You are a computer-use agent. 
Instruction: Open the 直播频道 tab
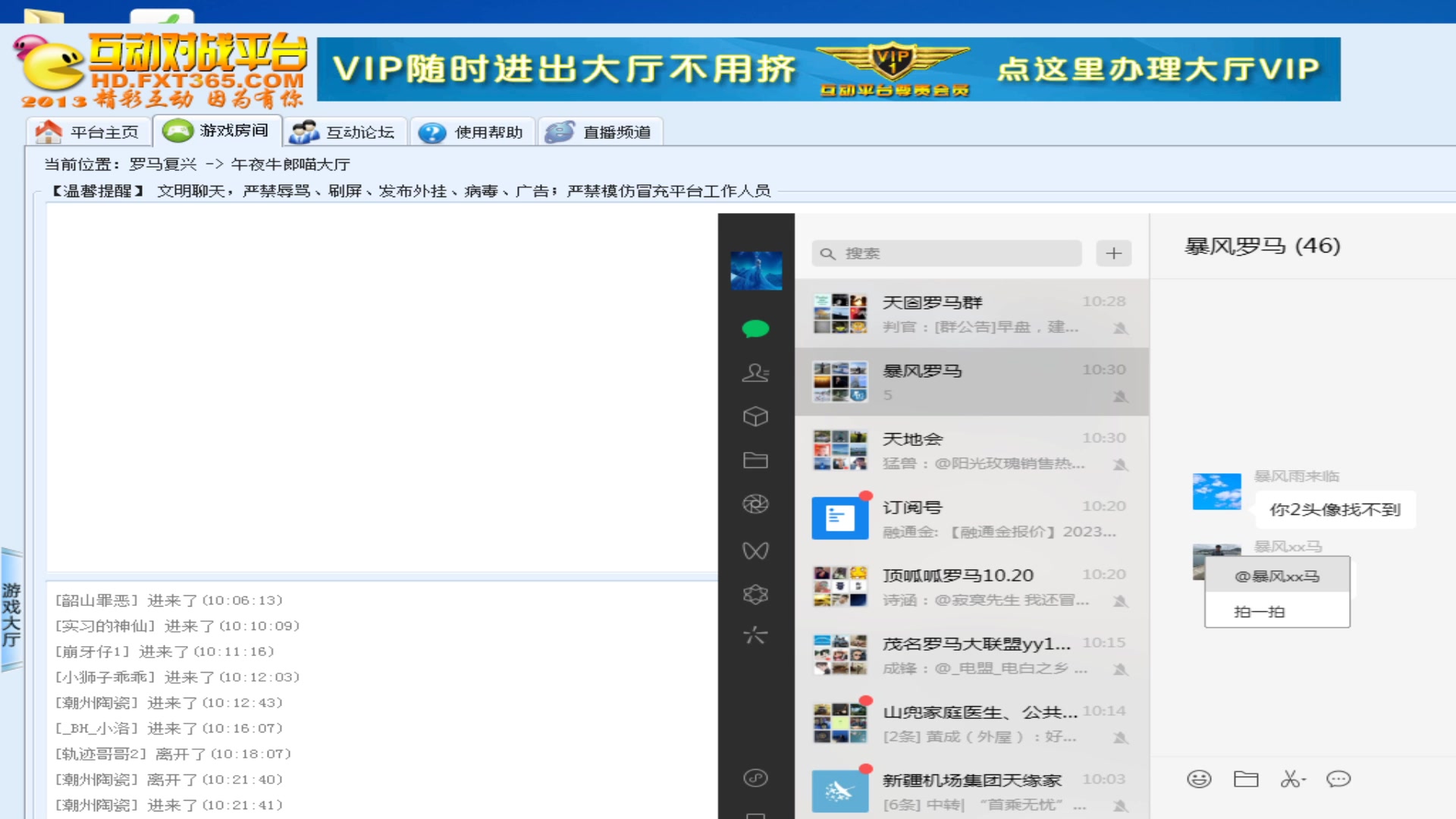pyautogui.click(x=601, y=132)
